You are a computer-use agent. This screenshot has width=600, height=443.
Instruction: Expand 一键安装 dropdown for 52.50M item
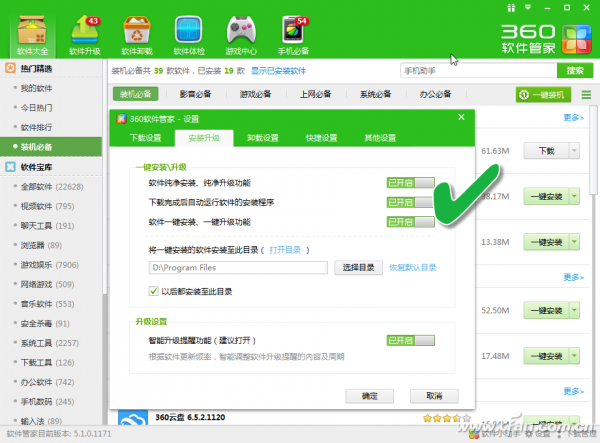pos(574,310)
